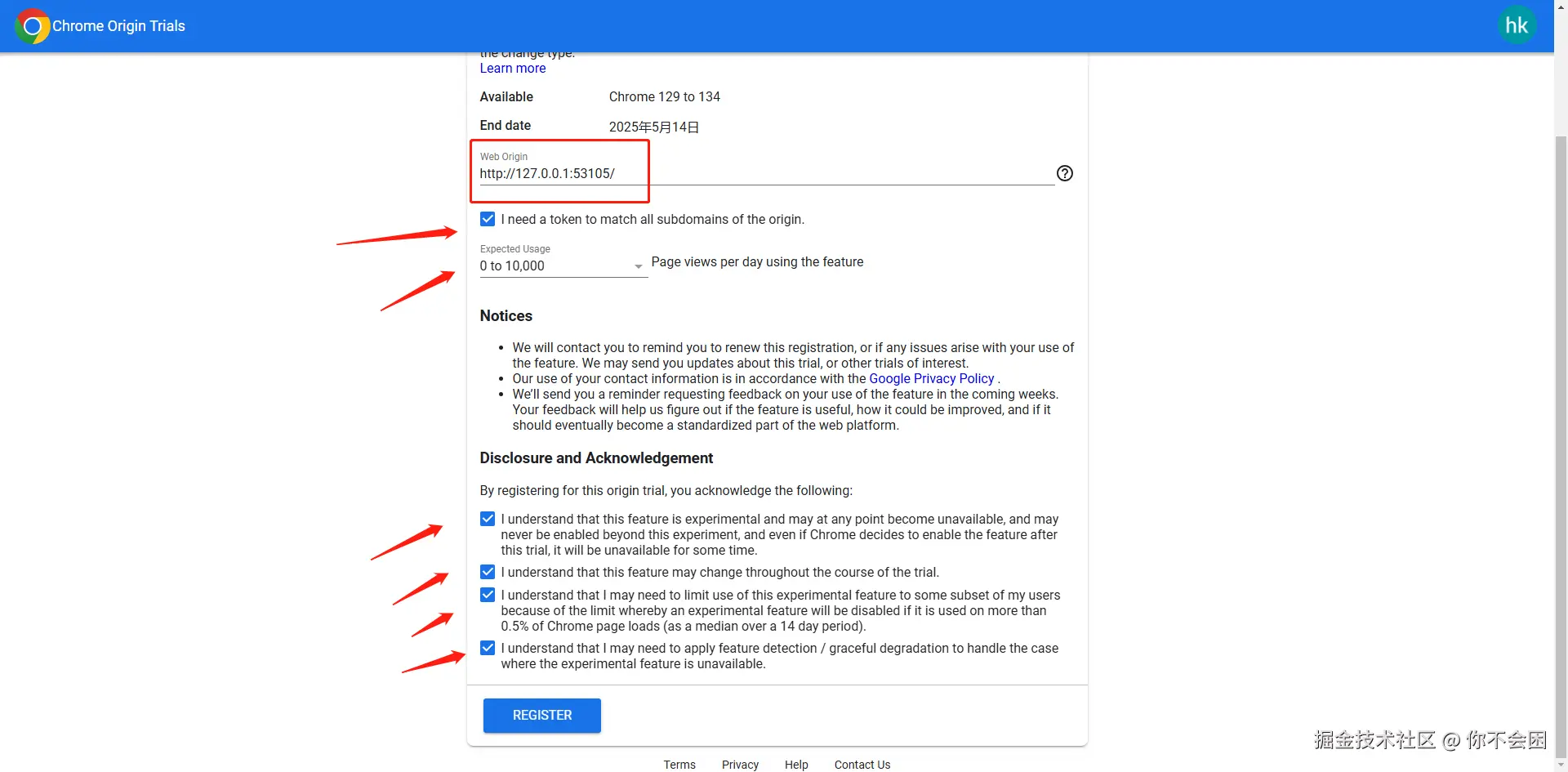Open the Privacy footer link
Viewport: 1568px width, 772px height.
[x=740, y=765]
